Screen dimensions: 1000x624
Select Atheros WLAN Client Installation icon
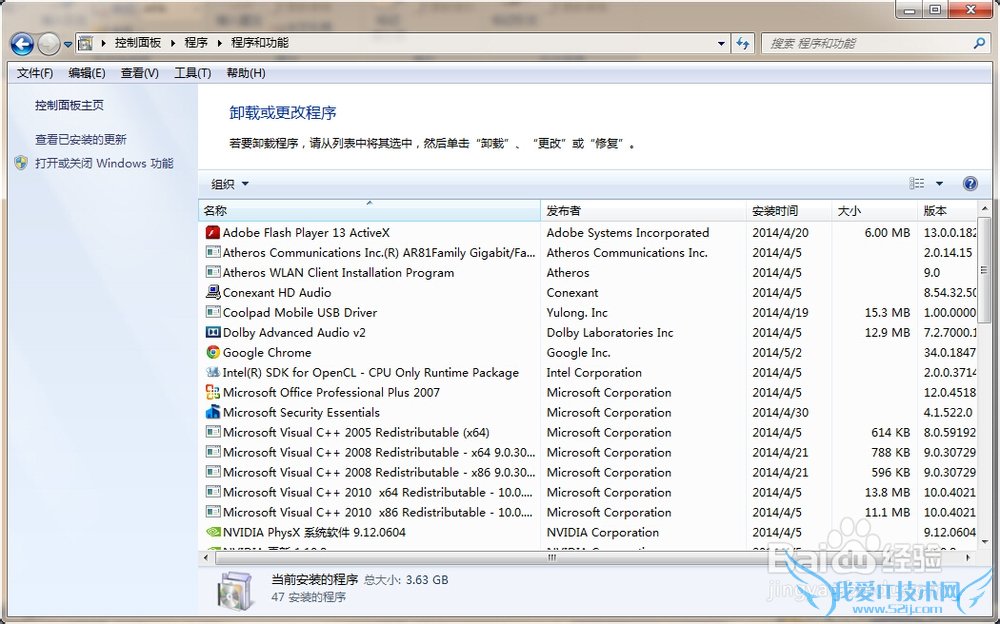(x=212, y=272)
